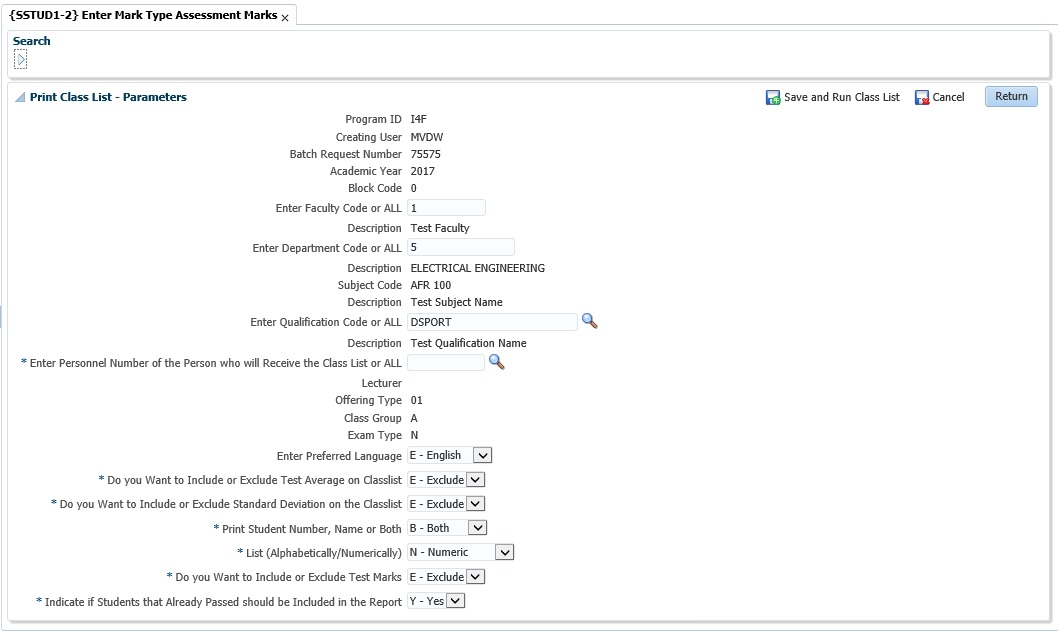This screenshot has width=1060, height=631.
Task: Close the Enter Mark Type Assessment Marks tab
Action: click(285, 18)
